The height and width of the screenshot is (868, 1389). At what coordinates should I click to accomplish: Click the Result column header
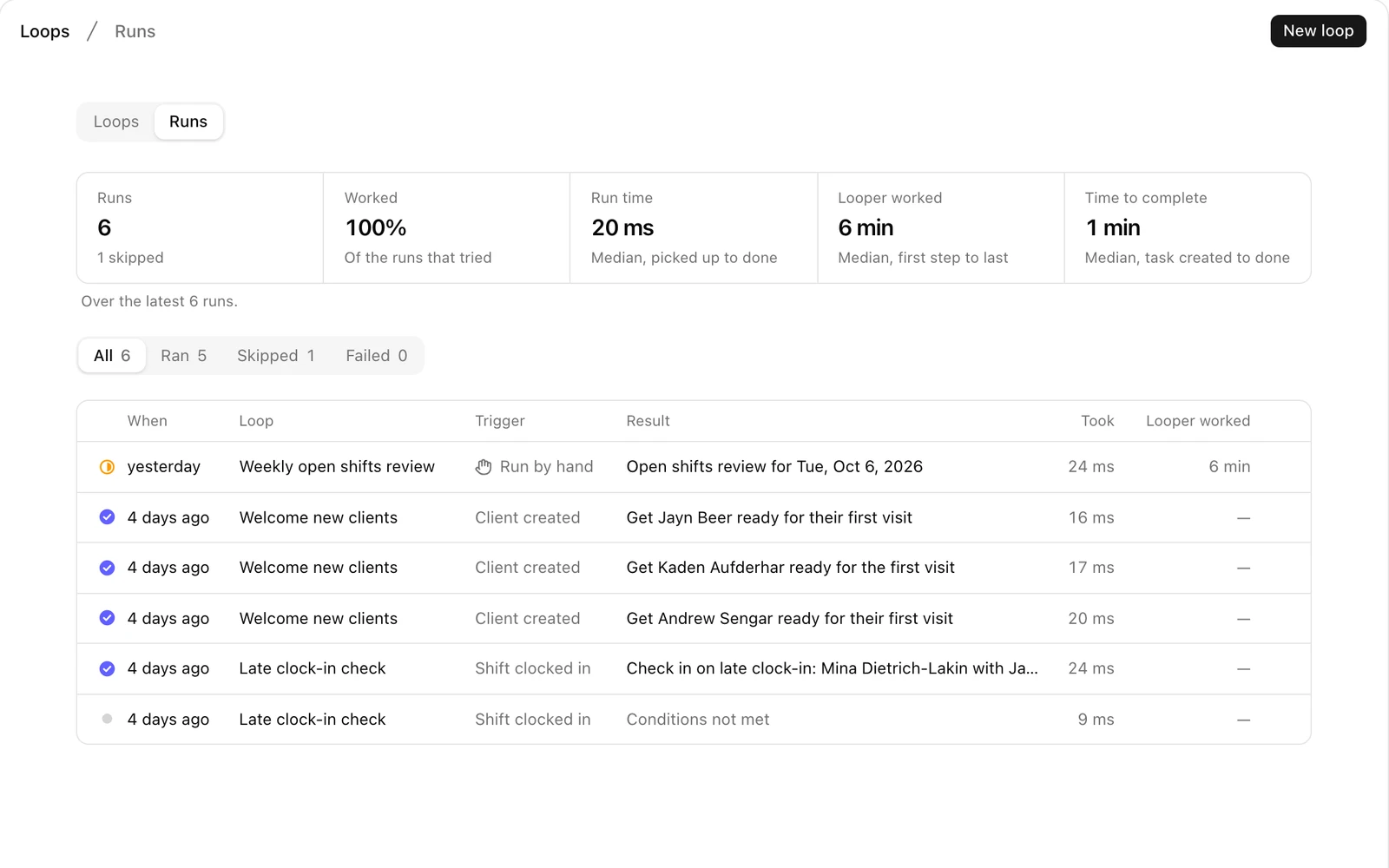click(x=648, y=421)
